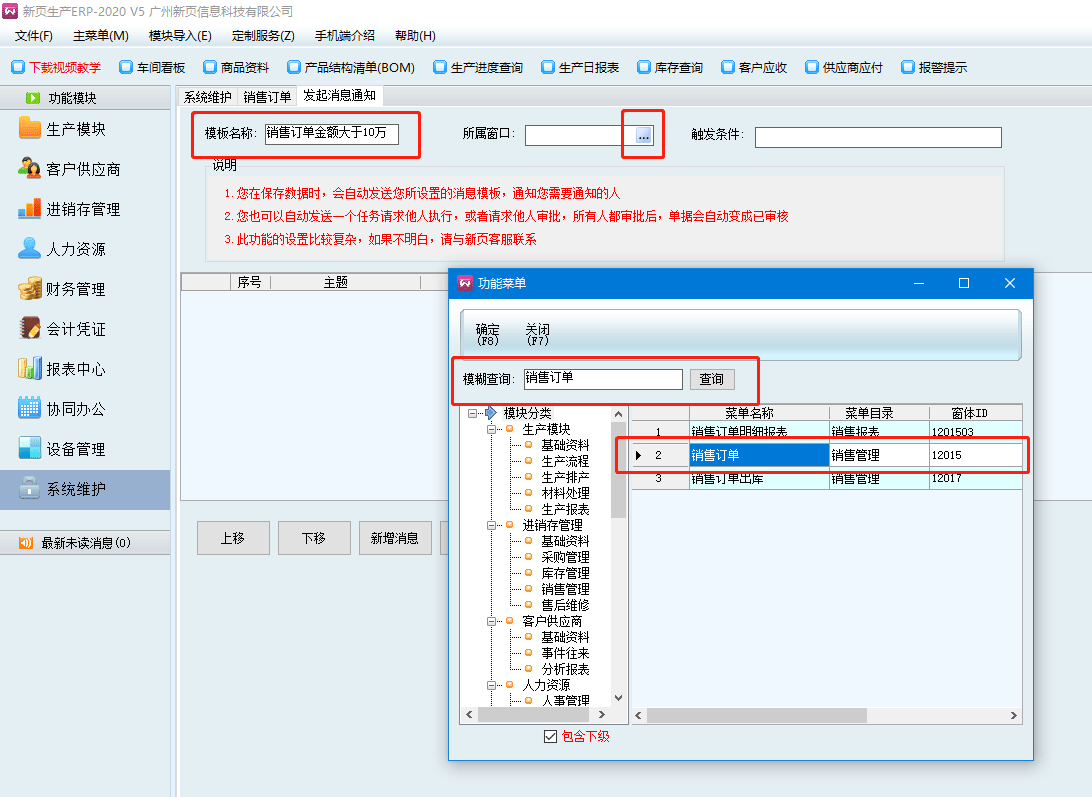Toggle the 包含下级 checkbox
The height and width of the screenshot is (797, 1092).
point(550,737)
